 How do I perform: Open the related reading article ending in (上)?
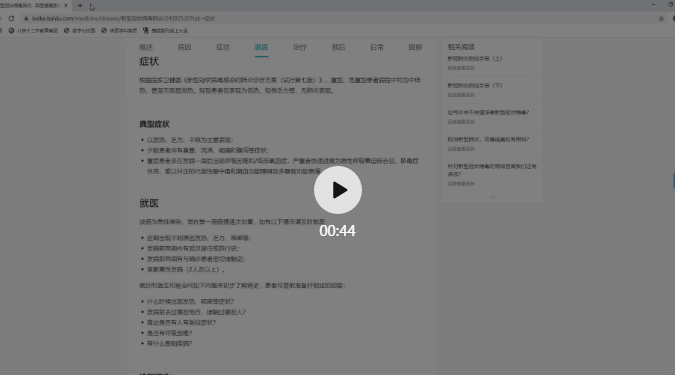[x=475, y=59]
